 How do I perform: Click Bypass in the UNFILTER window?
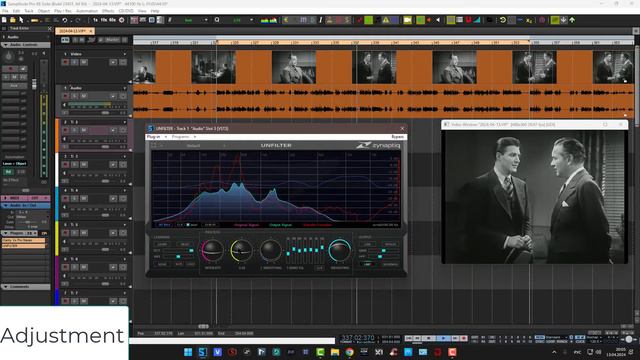tap(398, 137)
